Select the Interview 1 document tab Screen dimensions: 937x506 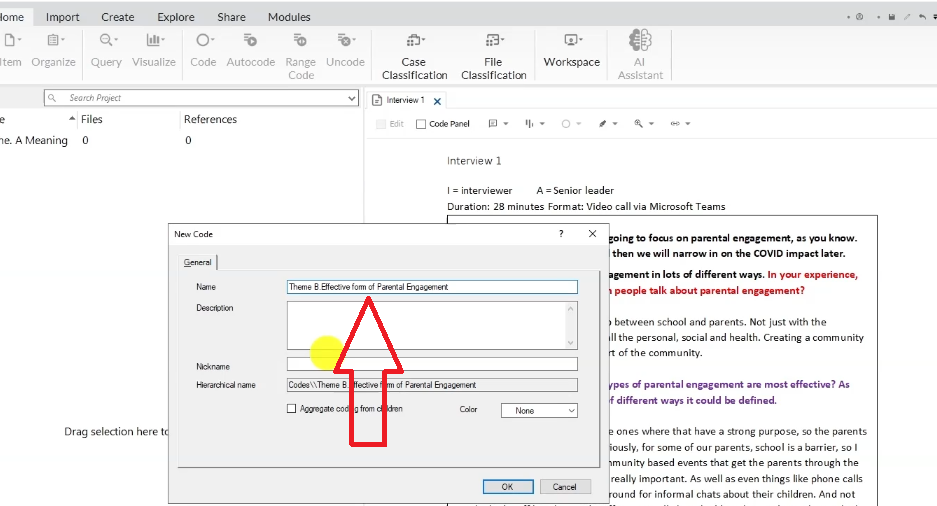pos(405,100)
